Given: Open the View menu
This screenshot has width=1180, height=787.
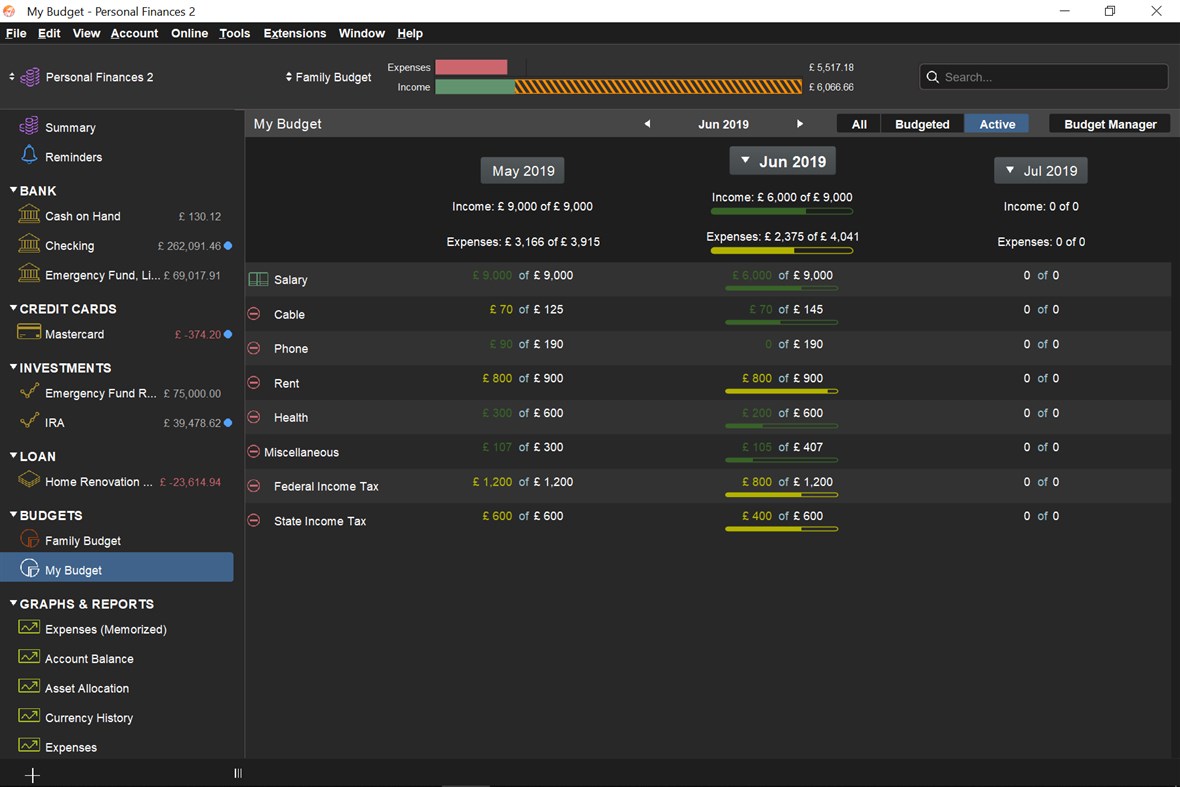Looking at the screenshot, I should (x=87, y=33).
